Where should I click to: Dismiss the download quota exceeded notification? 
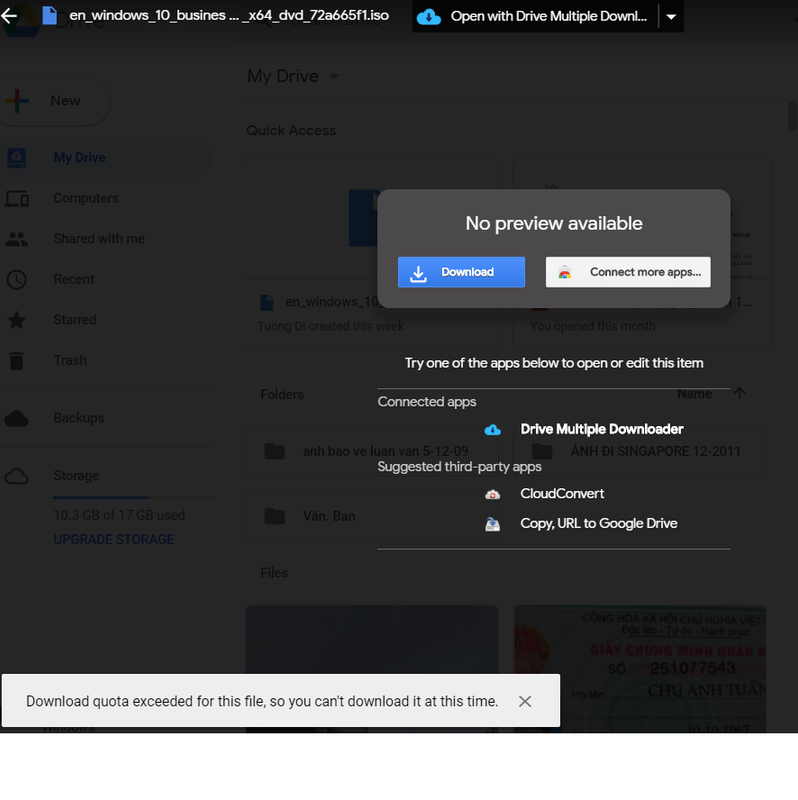click(525, 702)
